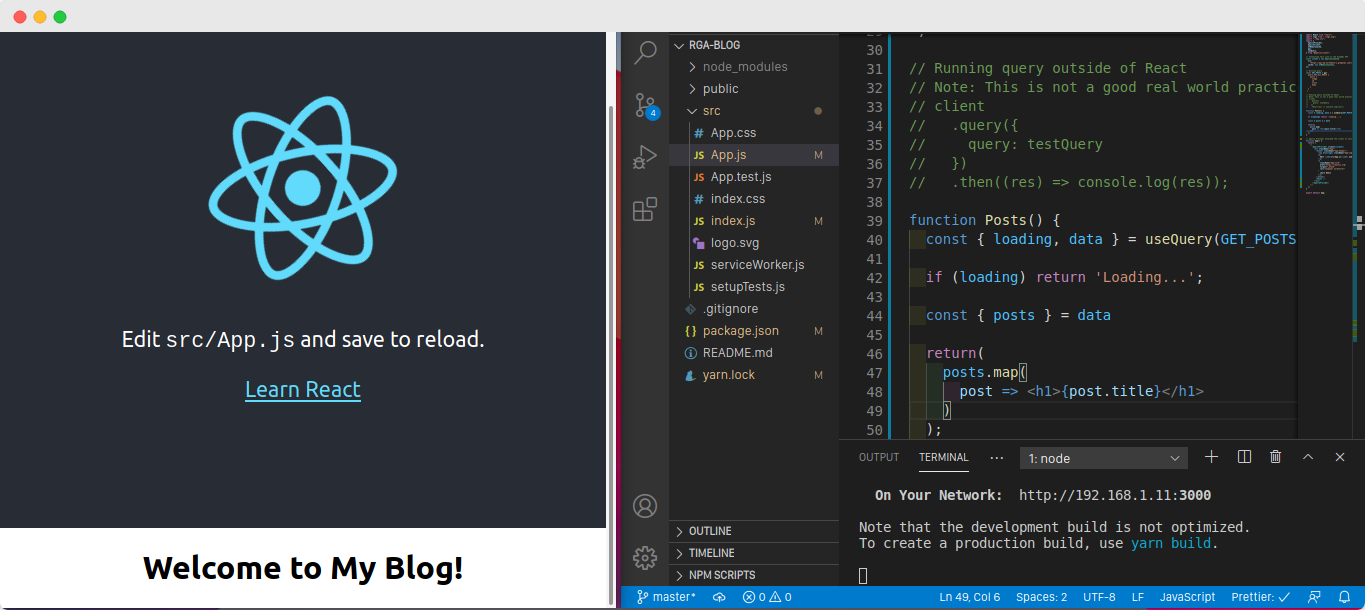Screen dimensions: 1365x610
Task: Click the red close window button
Action: pyautogui.click(x=20, y=16)
